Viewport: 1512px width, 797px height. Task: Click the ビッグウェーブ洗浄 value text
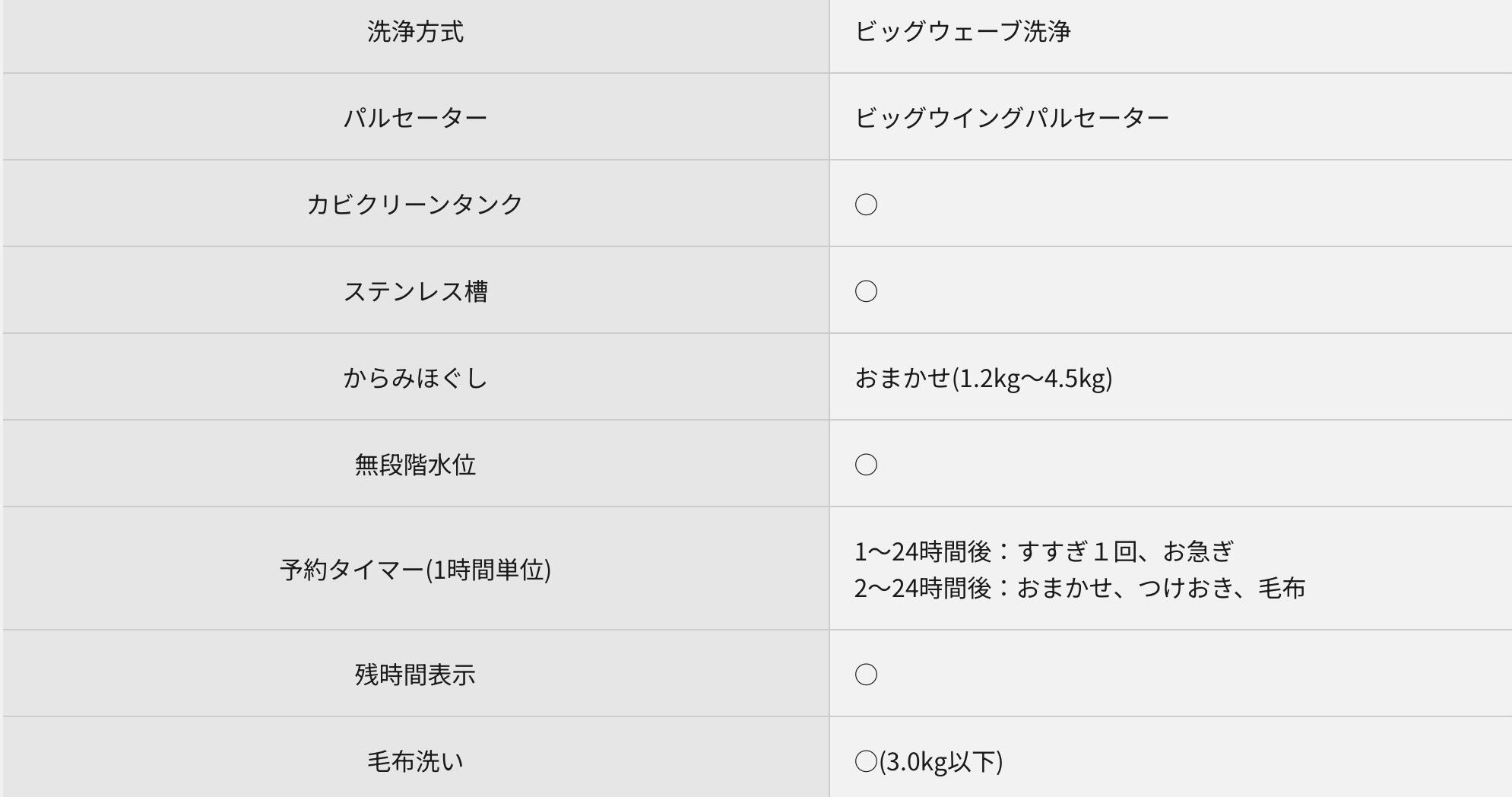962,32
